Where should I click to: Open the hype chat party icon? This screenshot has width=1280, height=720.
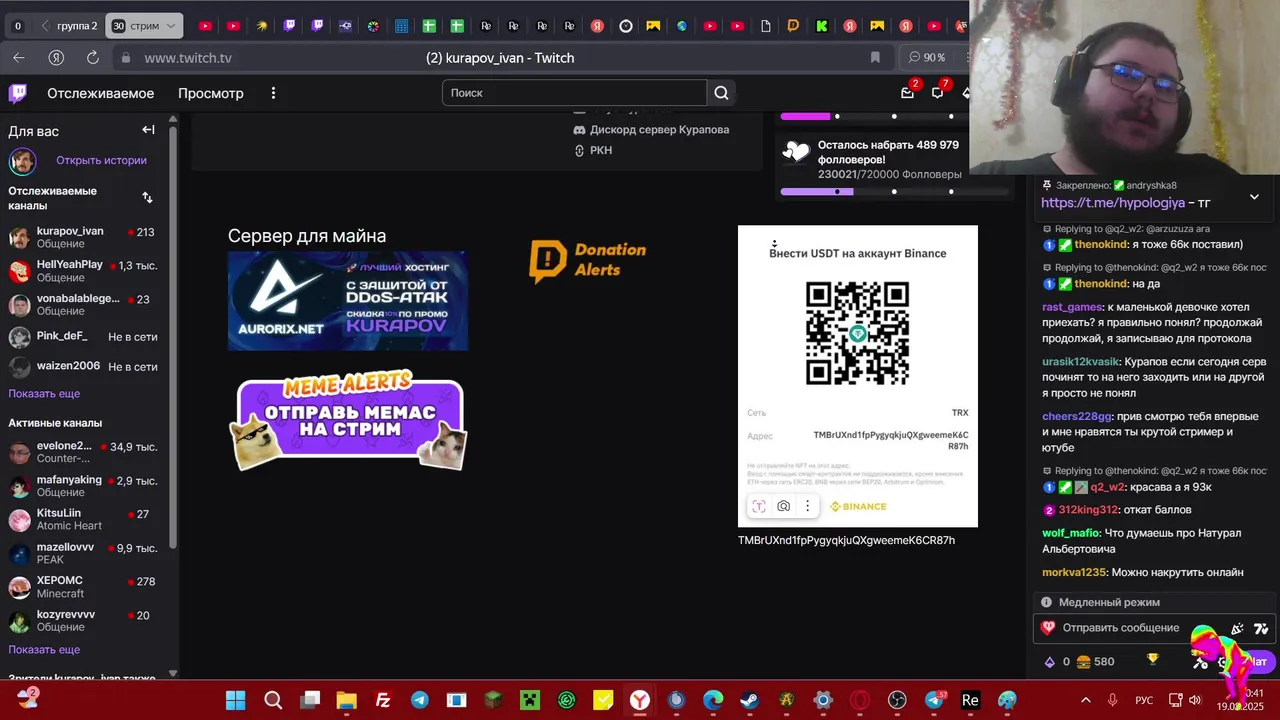tap(1237, 628)
